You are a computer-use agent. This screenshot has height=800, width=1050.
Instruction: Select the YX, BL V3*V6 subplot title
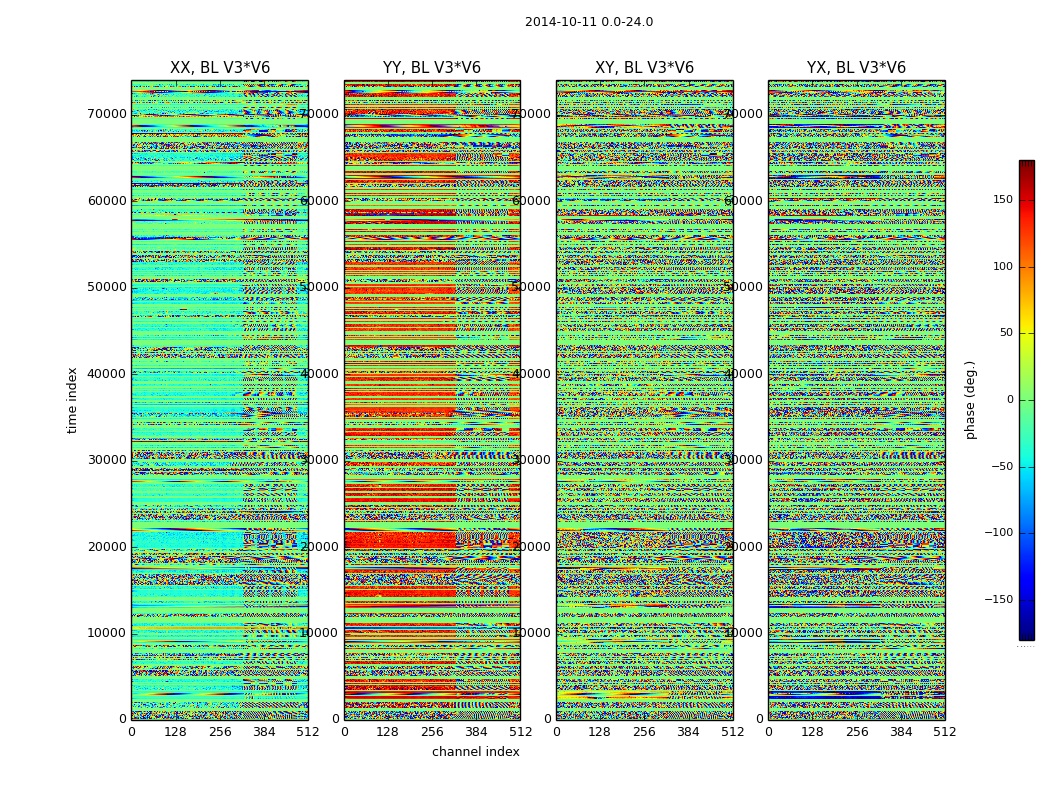click(856, 68)
